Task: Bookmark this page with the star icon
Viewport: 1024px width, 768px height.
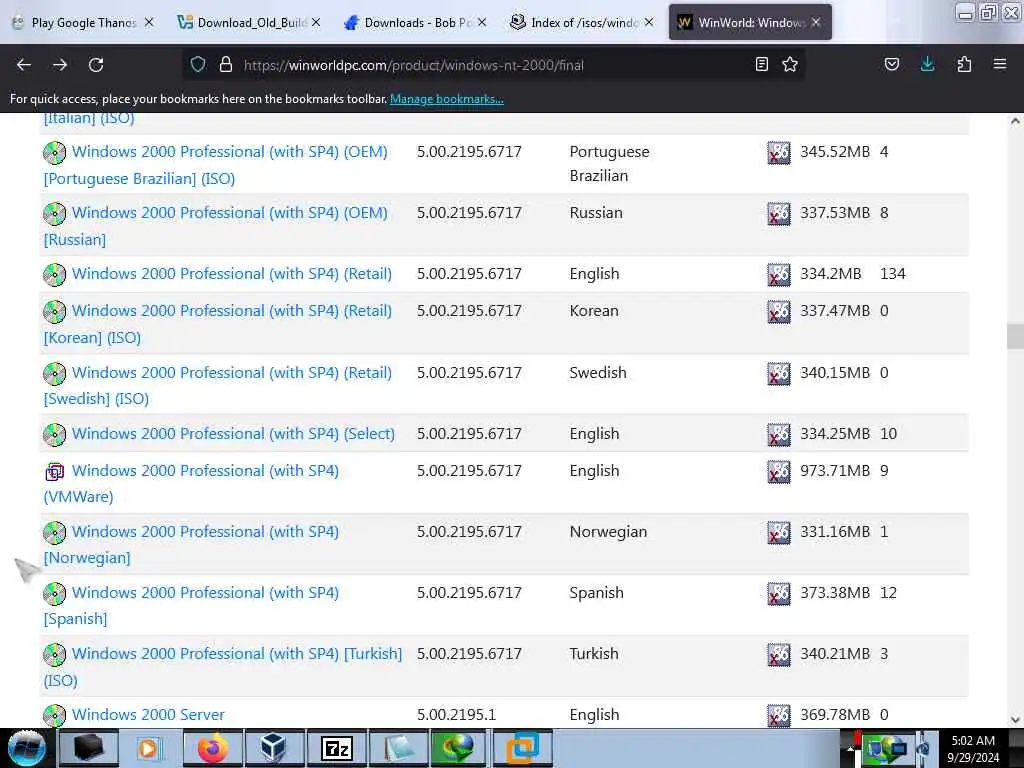Action: pos(790,65)
